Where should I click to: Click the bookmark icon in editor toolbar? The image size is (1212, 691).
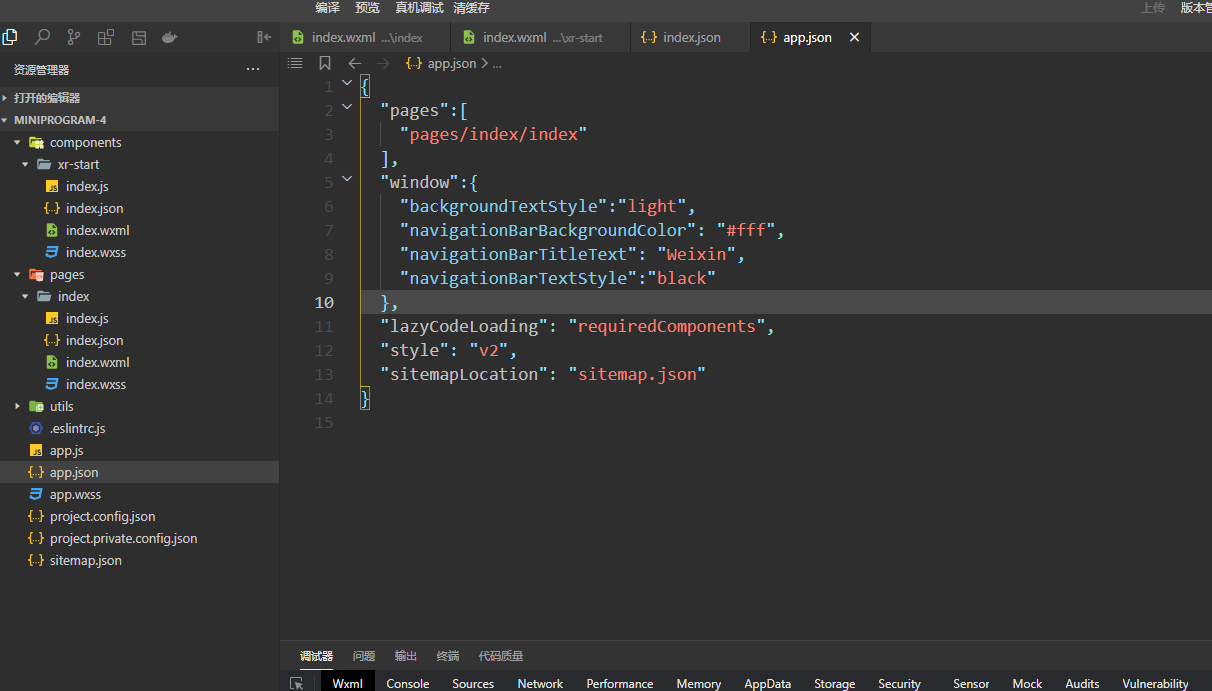325,63
